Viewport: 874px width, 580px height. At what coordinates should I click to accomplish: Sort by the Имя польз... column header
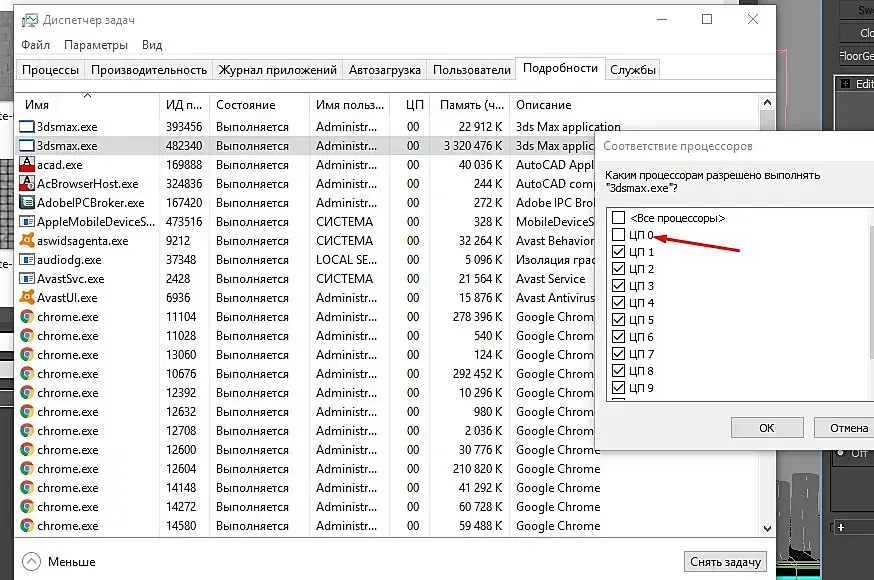[x=349, y=105]
